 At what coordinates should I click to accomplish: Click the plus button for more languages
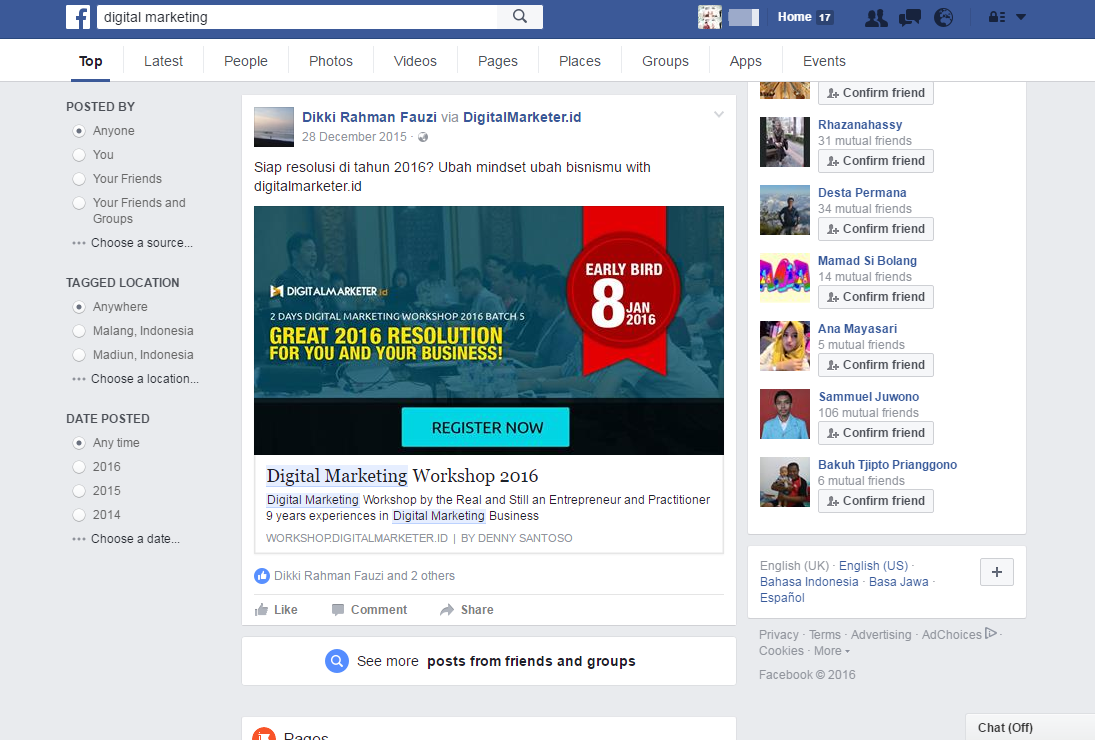[x=997, y=572]
